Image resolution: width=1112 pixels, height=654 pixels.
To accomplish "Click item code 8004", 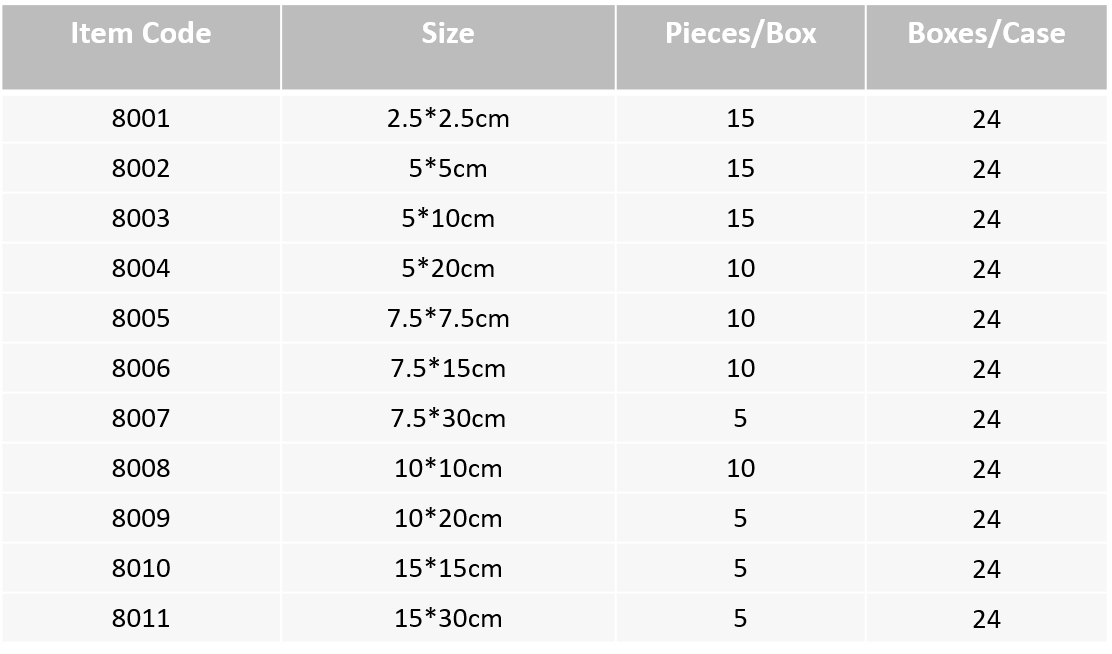I will [x=141, y=269].
